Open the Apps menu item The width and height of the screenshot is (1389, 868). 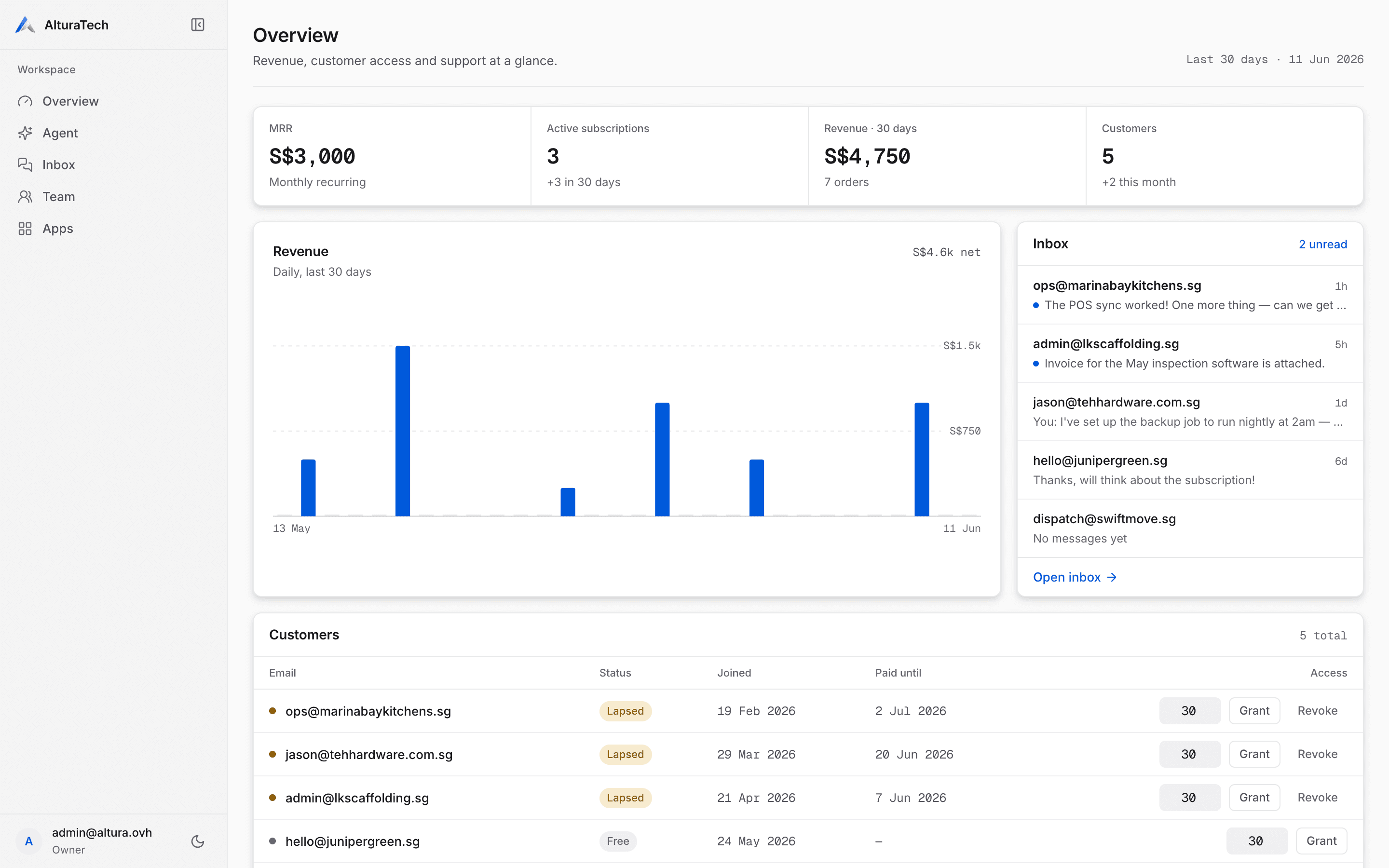tap(114, 229)
